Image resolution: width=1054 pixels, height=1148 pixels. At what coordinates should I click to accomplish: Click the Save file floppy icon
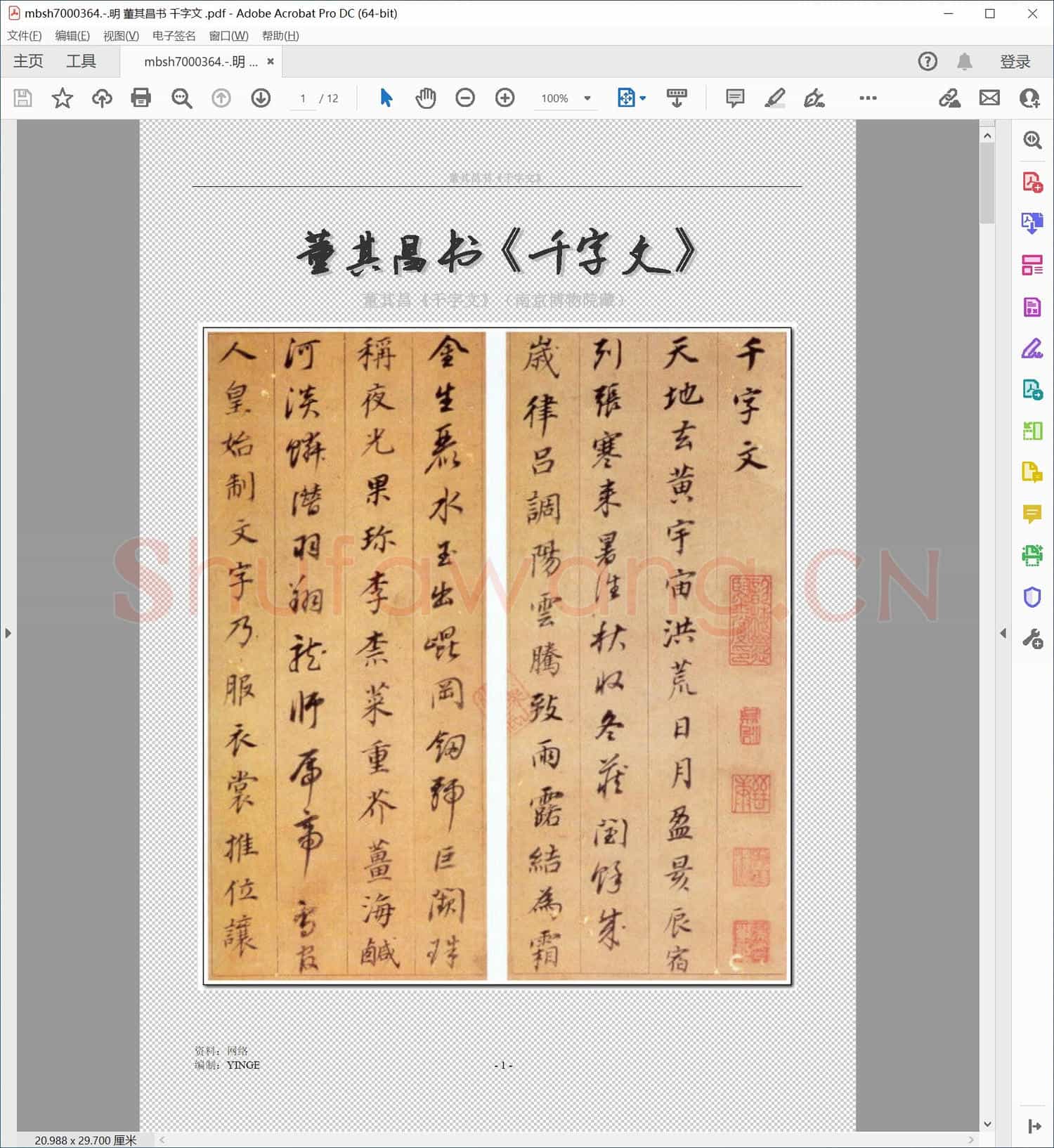tap(23, 98)
